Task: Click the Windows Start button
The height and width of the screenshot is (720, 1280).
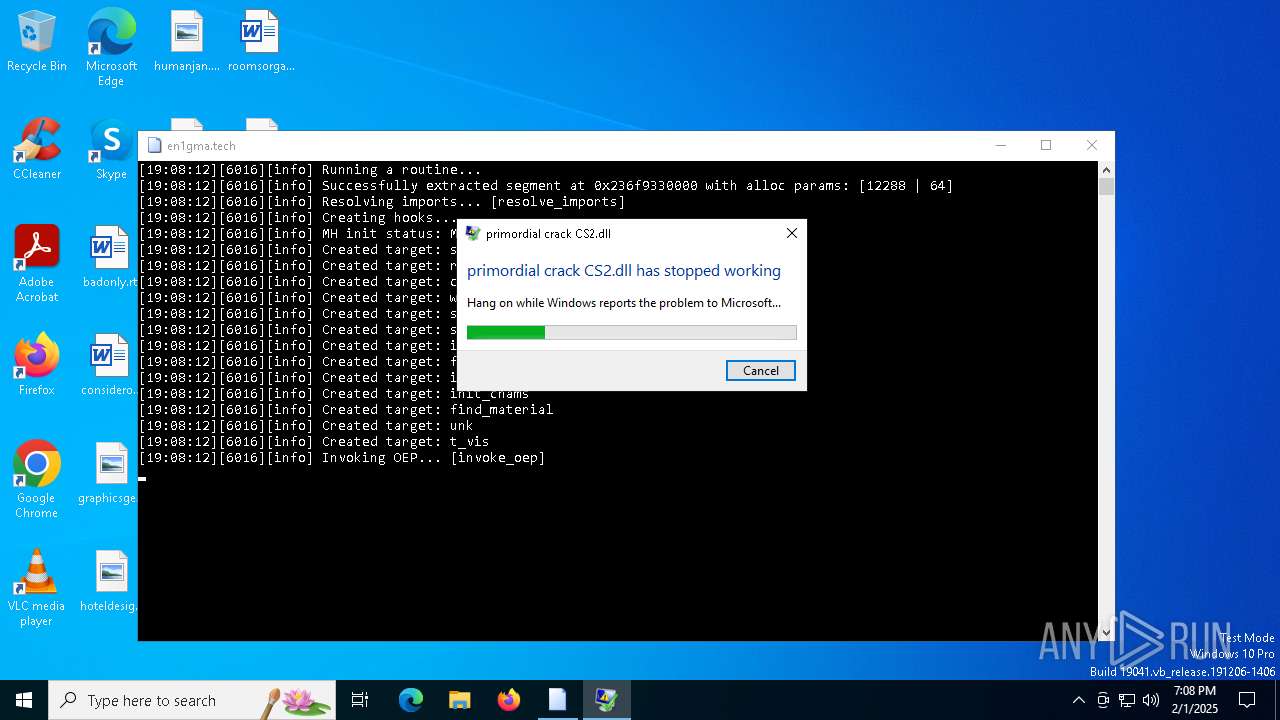Action: (x=24, y=700)
